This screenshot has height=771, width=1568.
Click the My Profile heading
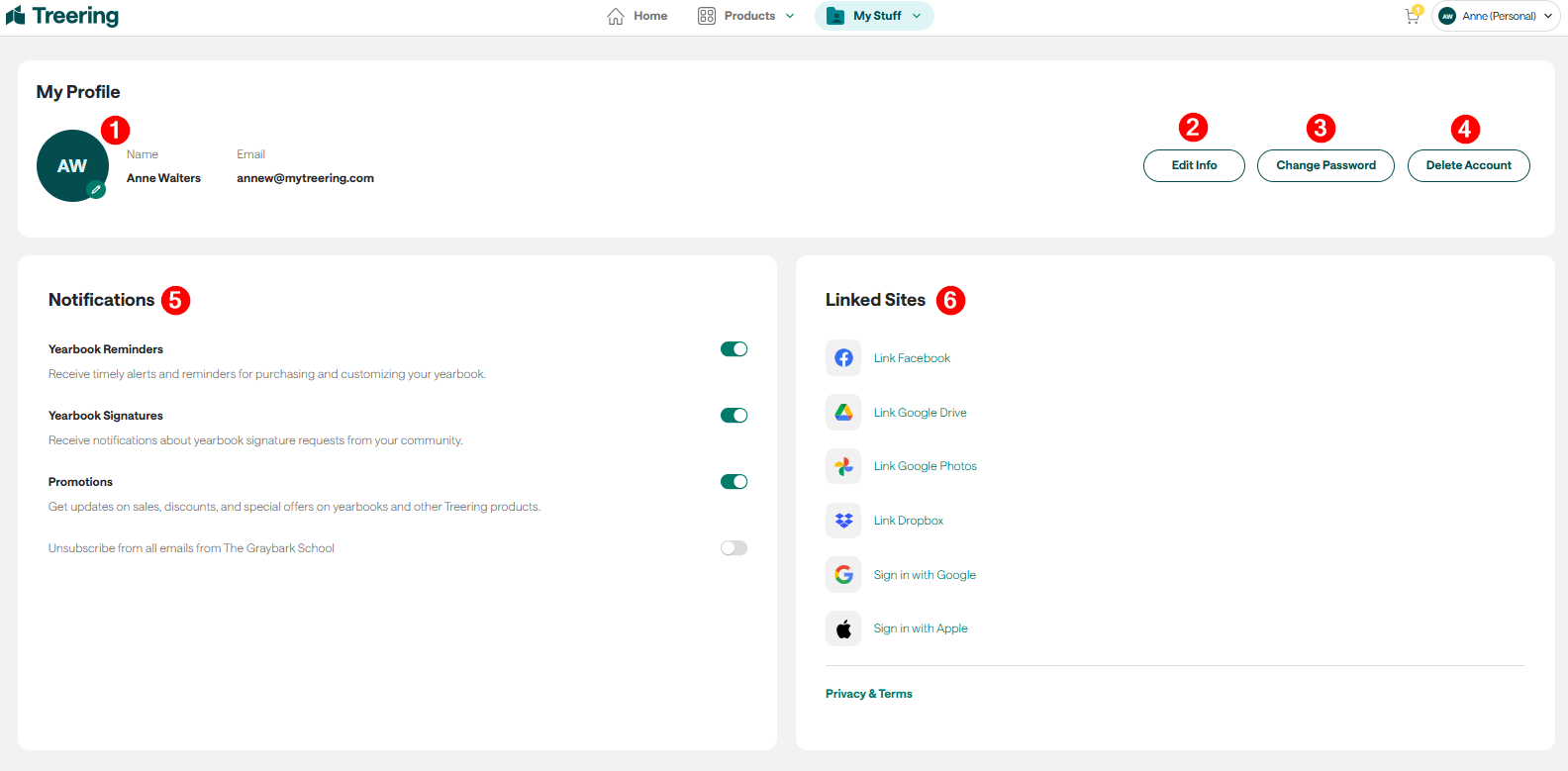coord(78,92)
